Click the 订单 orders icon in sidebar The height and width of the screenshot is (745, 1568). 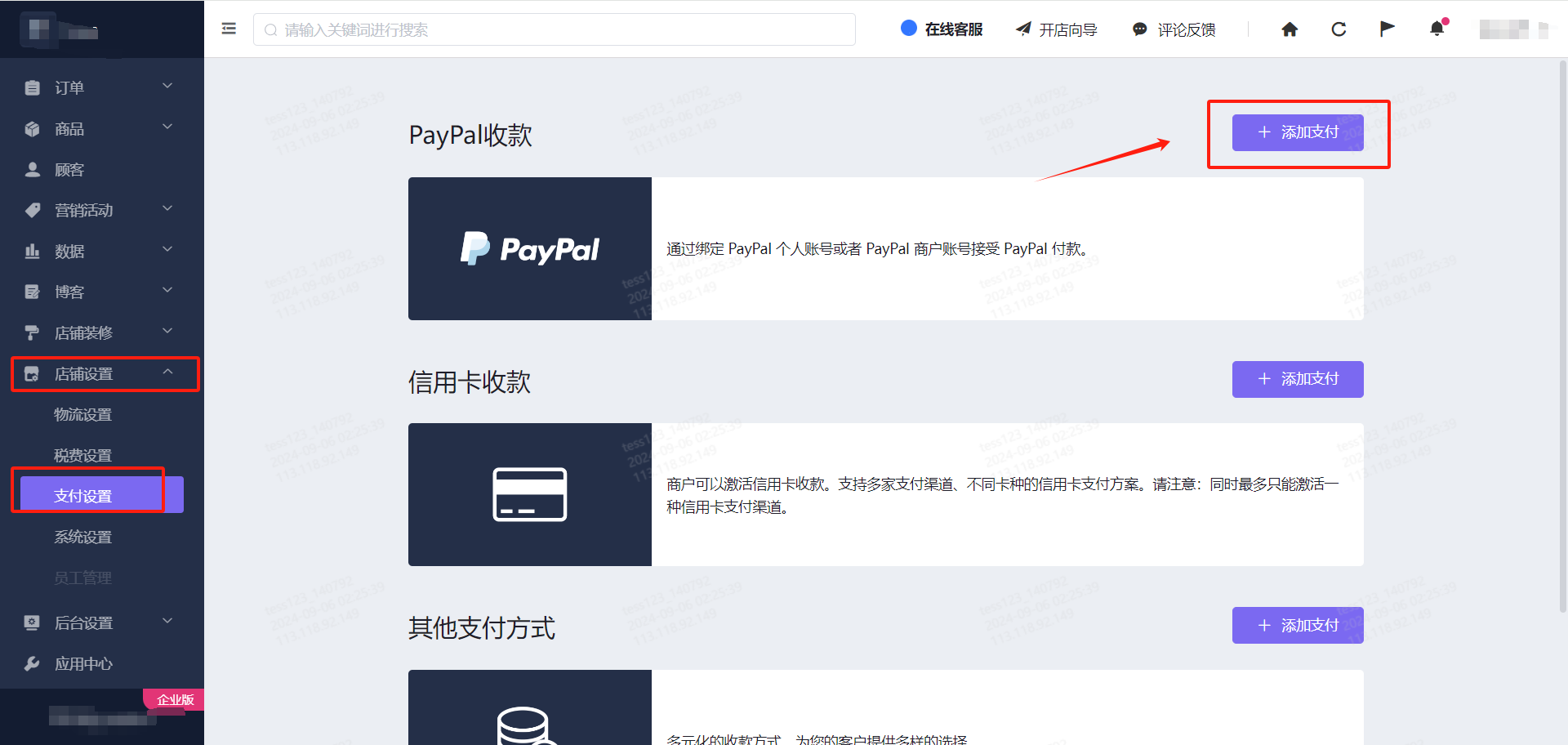click(x=32, y=87)
